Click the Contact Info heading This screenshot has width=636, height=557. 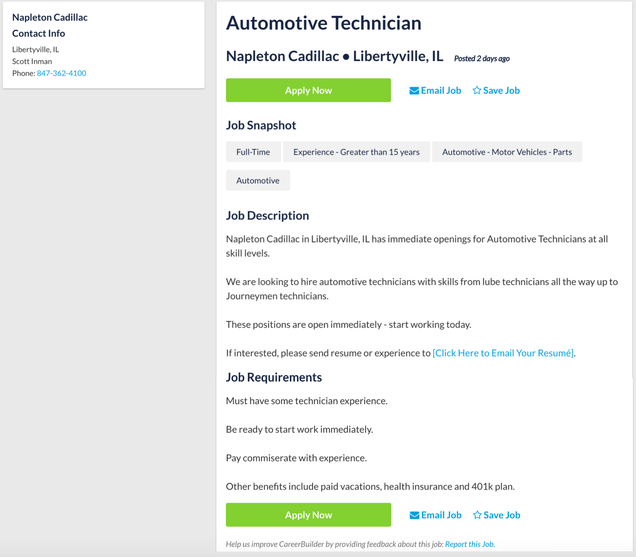coord(39,33)
